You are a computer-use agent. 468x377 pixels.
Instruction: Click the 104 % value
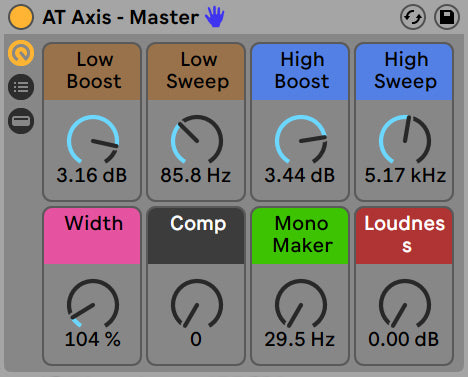[93, 339]
